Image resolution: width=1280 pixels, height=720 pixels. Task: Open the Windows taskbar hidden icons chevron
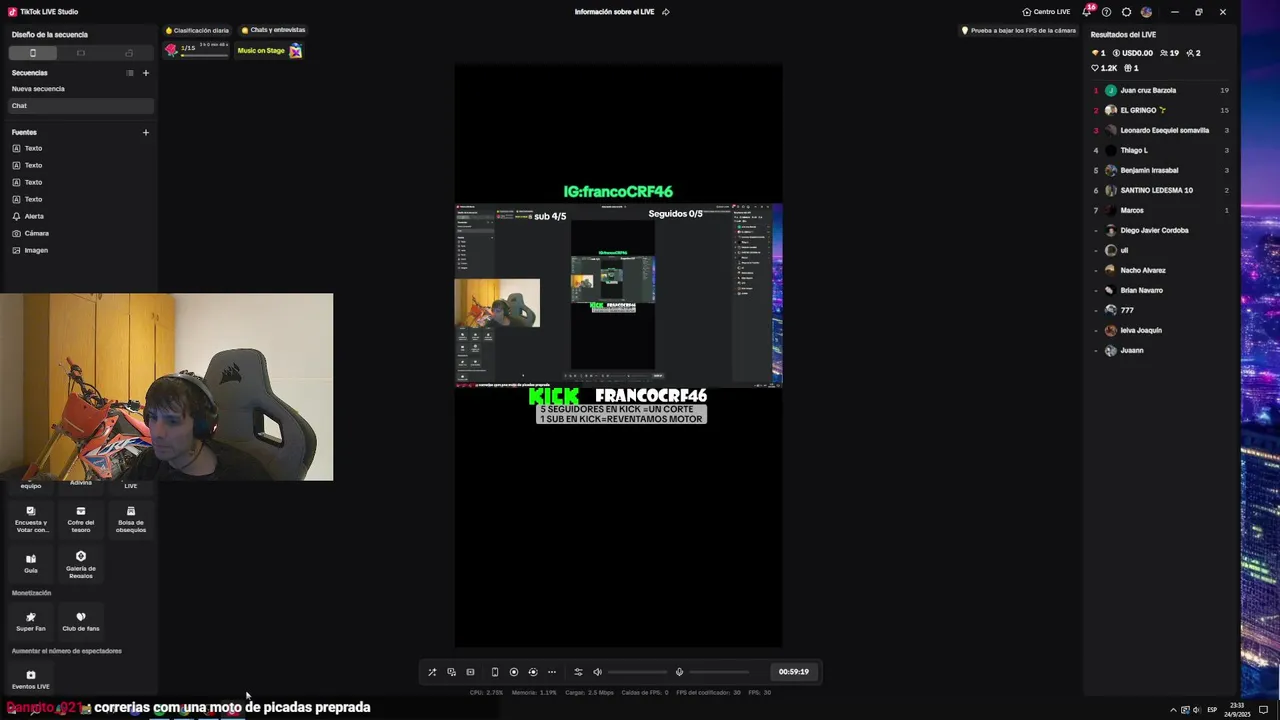[x=1173, y=710]
